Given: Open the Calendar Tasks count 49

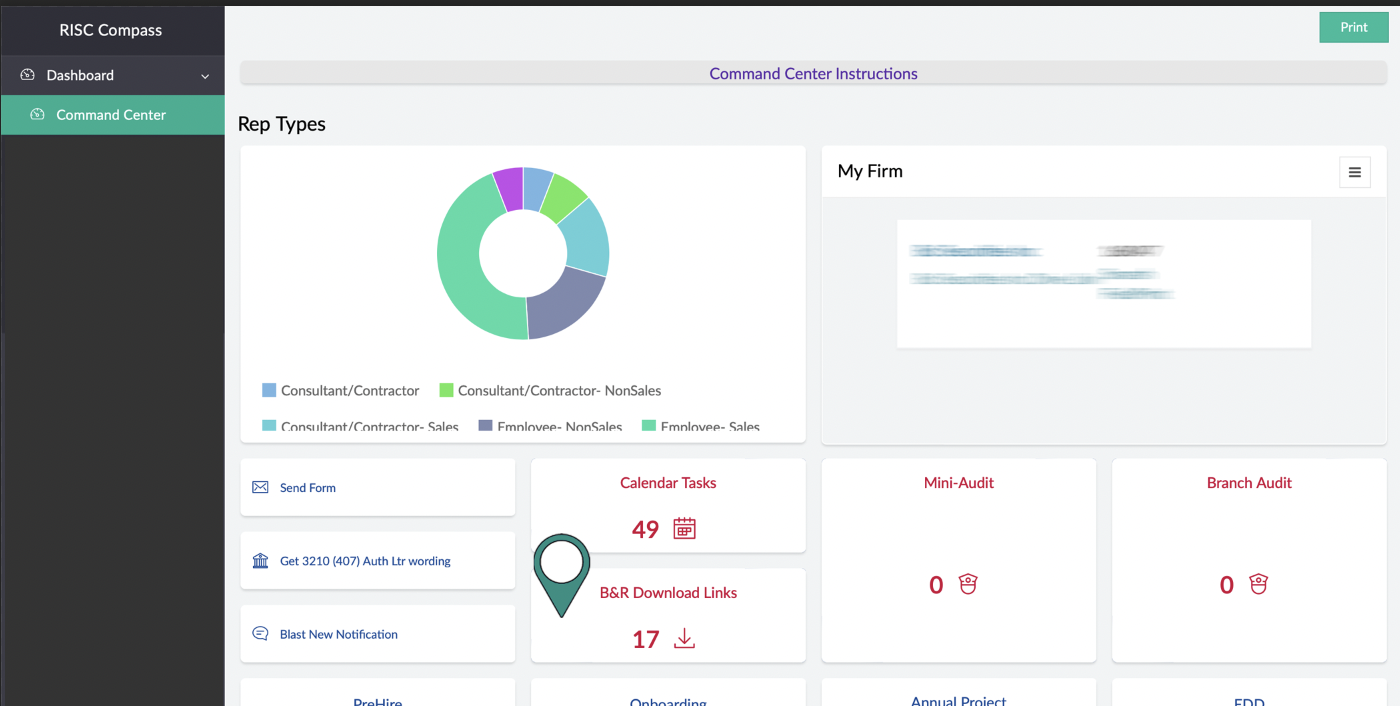Looking at the screenshot, I should pos(645,529).
